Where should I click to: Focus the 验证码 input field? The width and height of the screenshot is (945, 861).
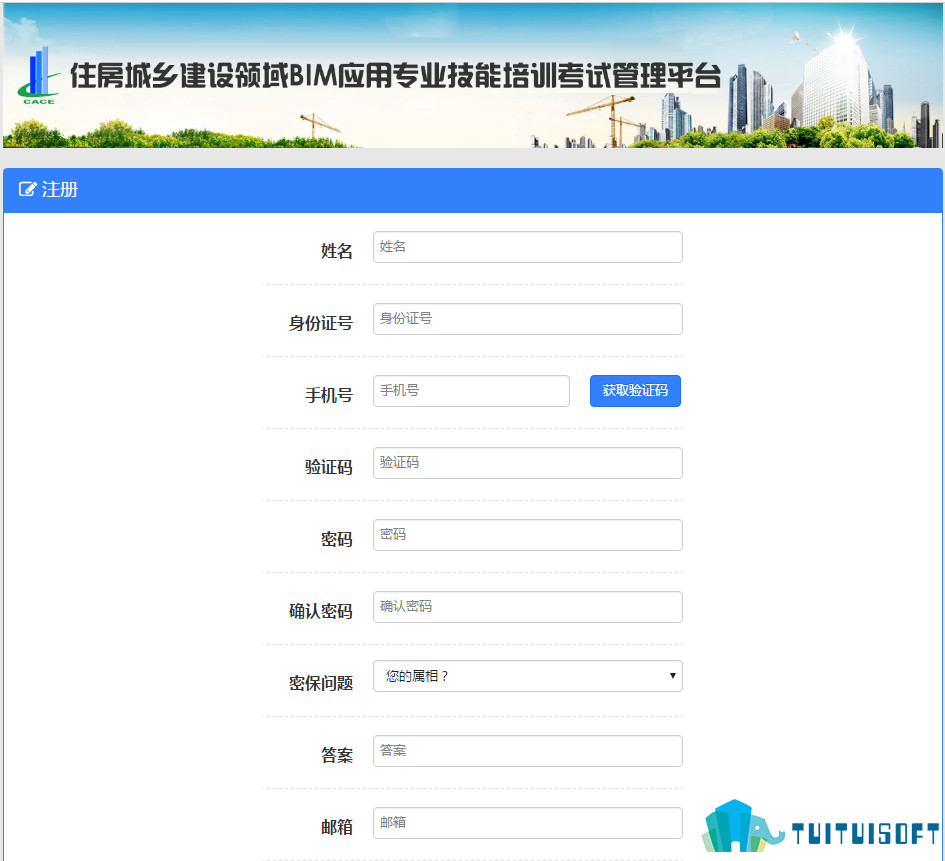pos(527,463)
